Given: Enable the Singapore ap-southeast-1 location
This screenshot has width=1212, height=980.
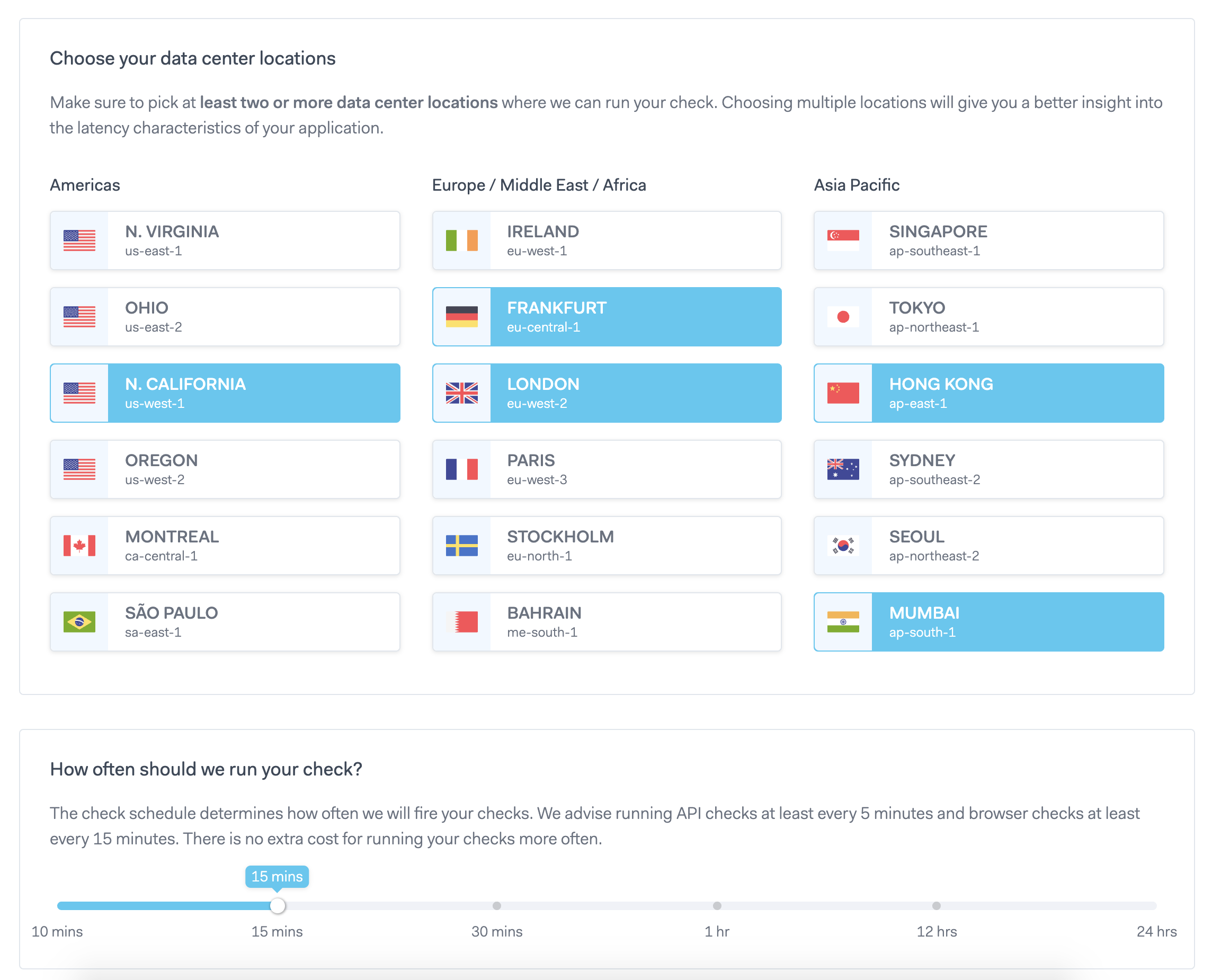Looking at the screenshot, I should pyautogui.click(x=988, y=240).
